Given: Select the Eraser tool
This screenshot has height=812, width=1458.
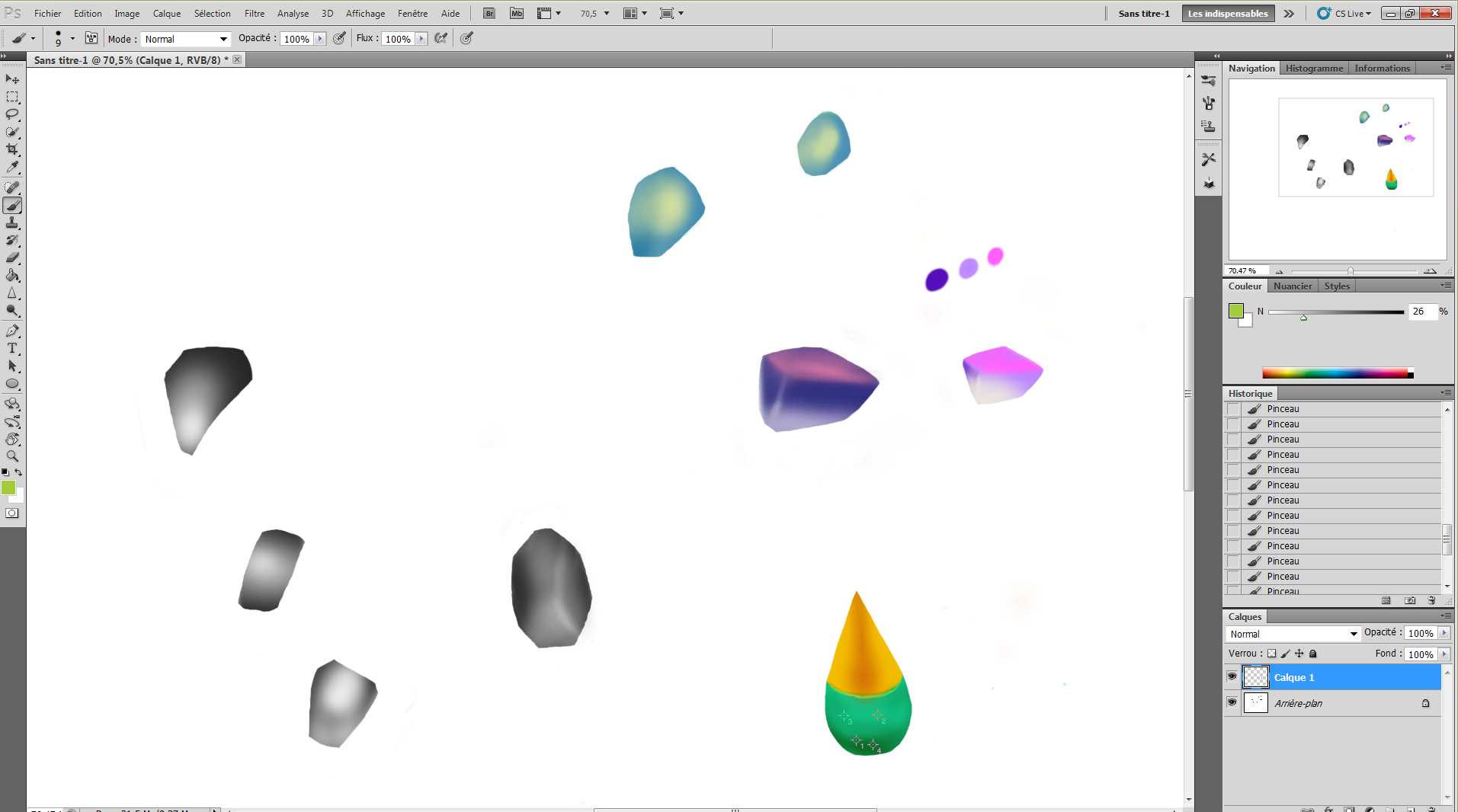Looking at the screenshot, I should click(x=12, y=259).
